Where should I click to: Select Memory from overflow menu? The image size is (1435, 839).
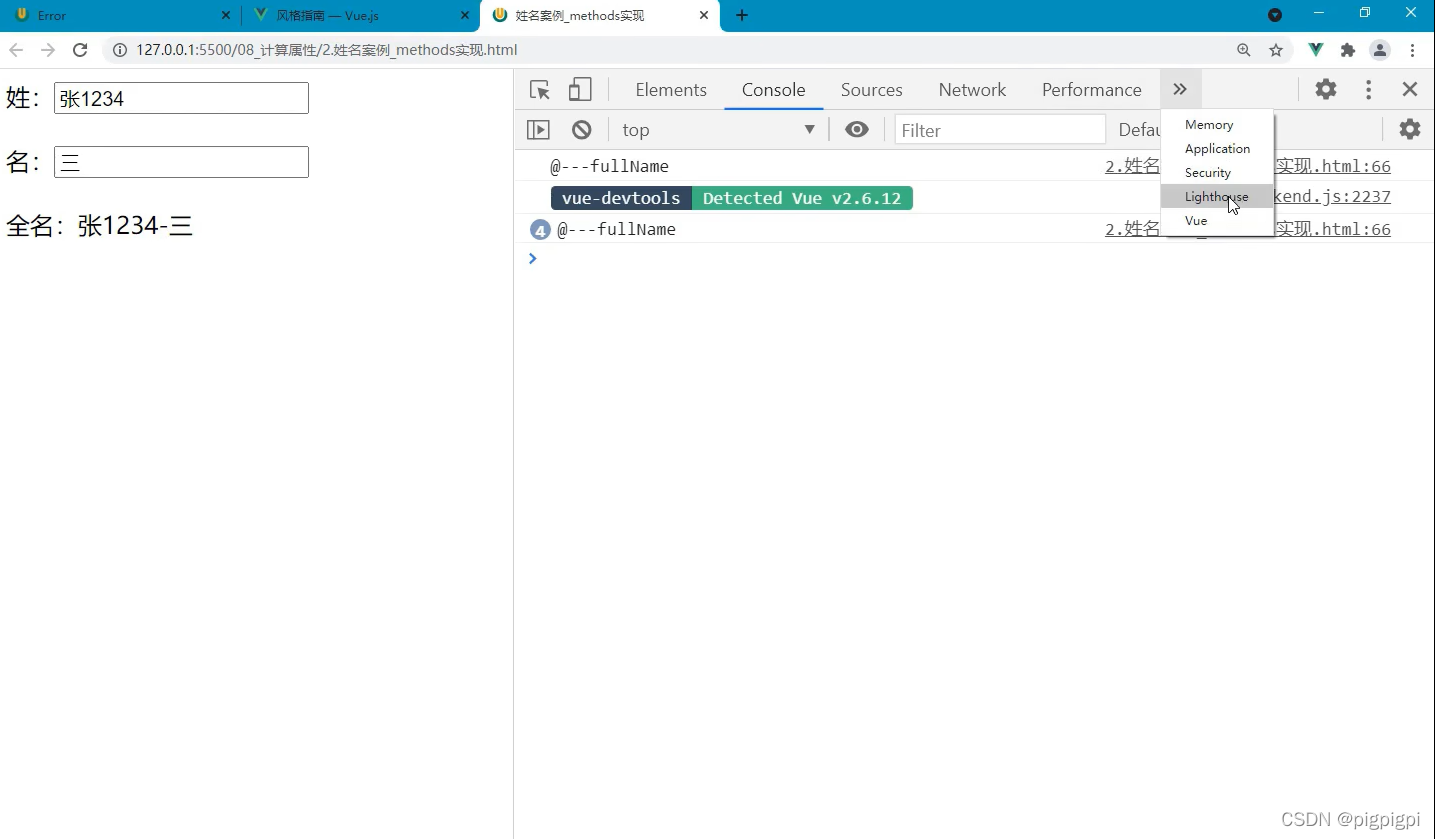coord(1217,125)
